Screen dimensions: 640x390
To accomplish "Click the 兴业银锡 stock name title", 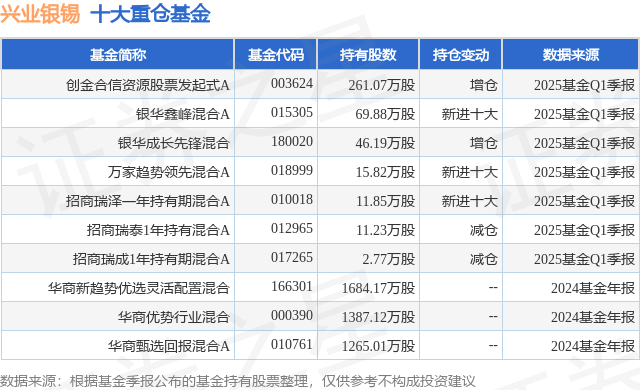I will tap(40, 13).
